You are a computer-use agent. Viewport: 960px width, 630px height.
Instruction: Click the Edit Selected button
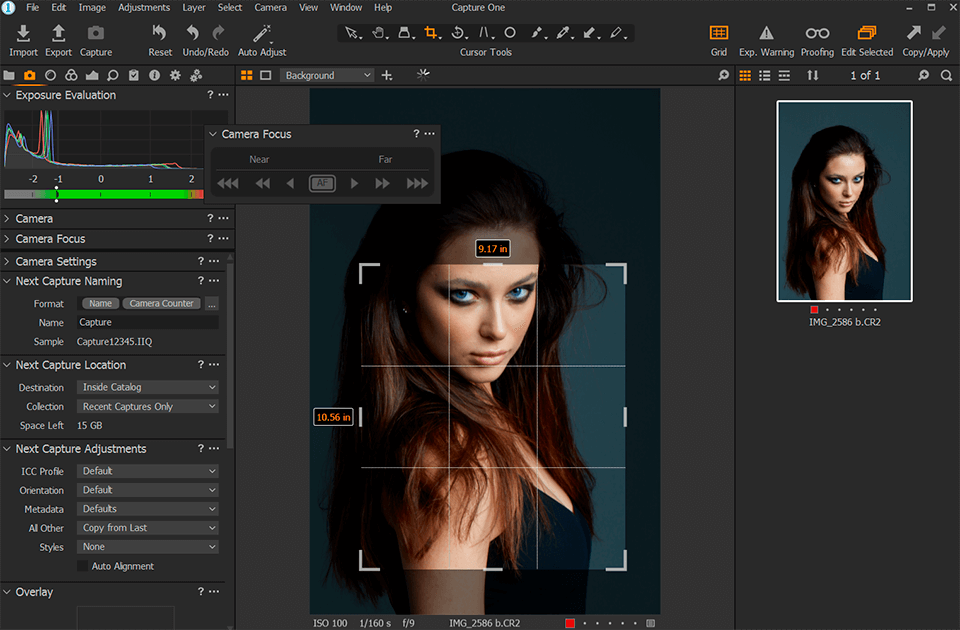click(866, 34)
